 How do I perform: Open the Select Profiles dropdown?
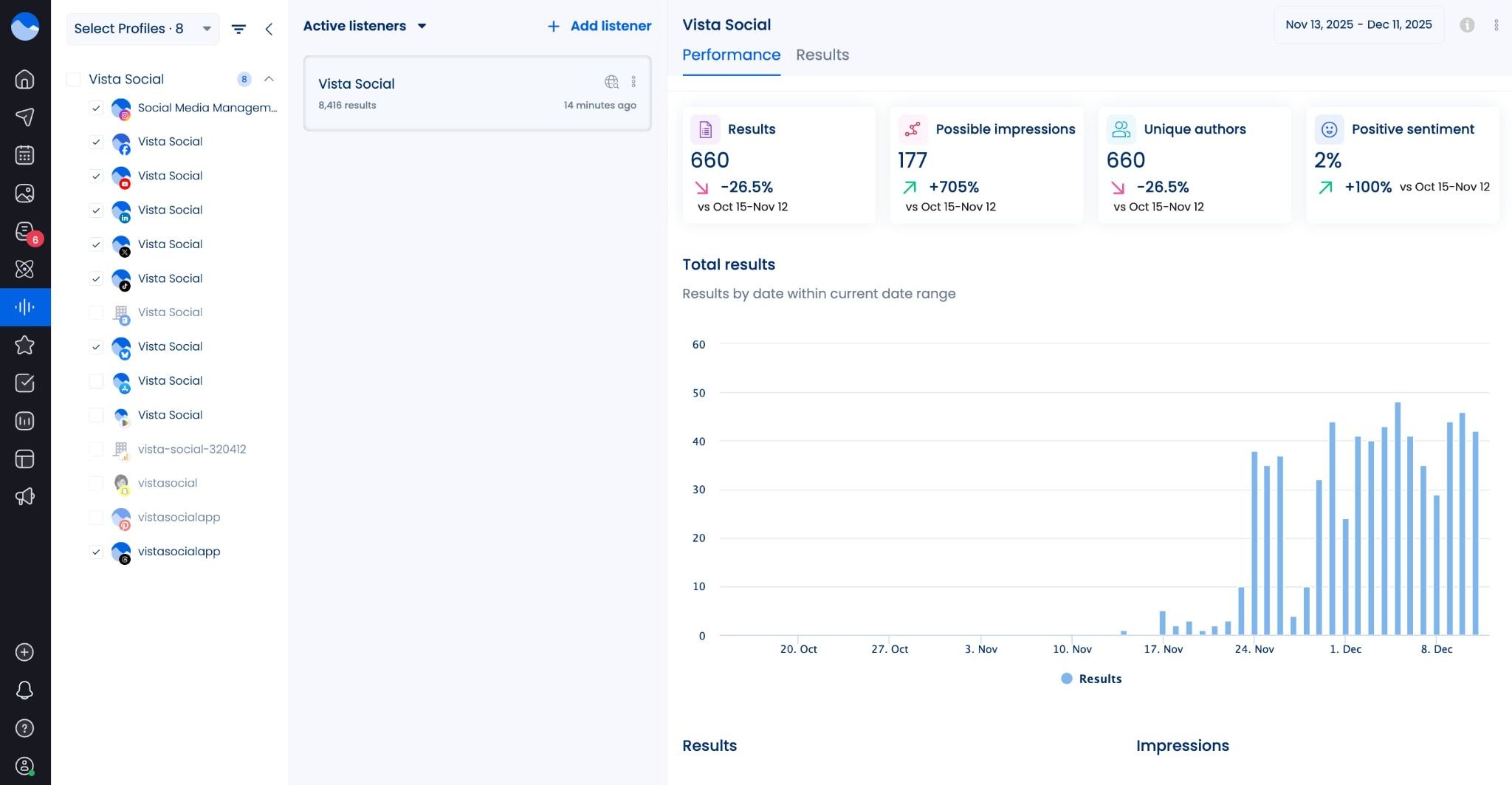click(x=142, y=29)
